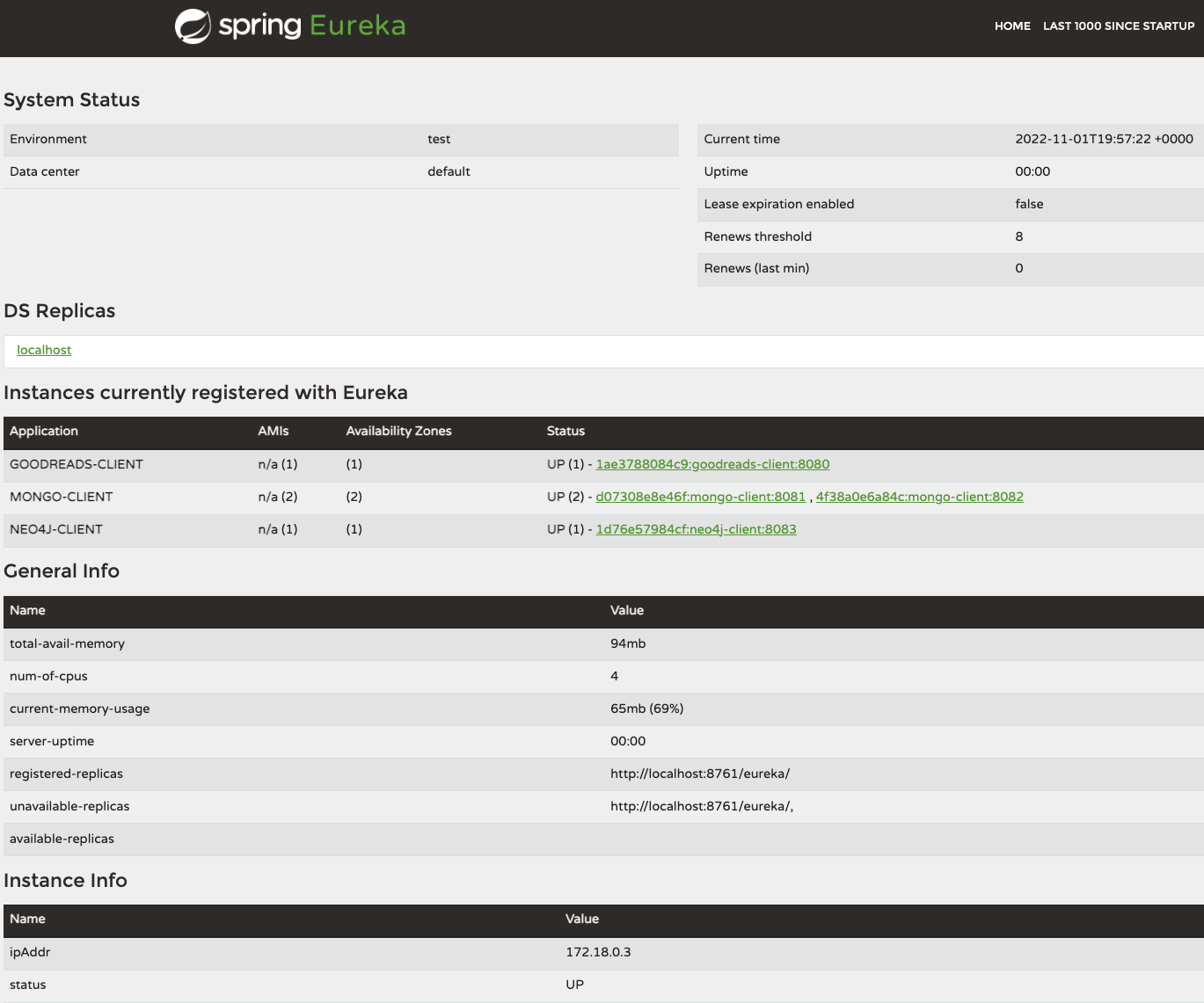Select the Renews (last min) label
The image size is (1204, 1003).
[x=757, y=268]
